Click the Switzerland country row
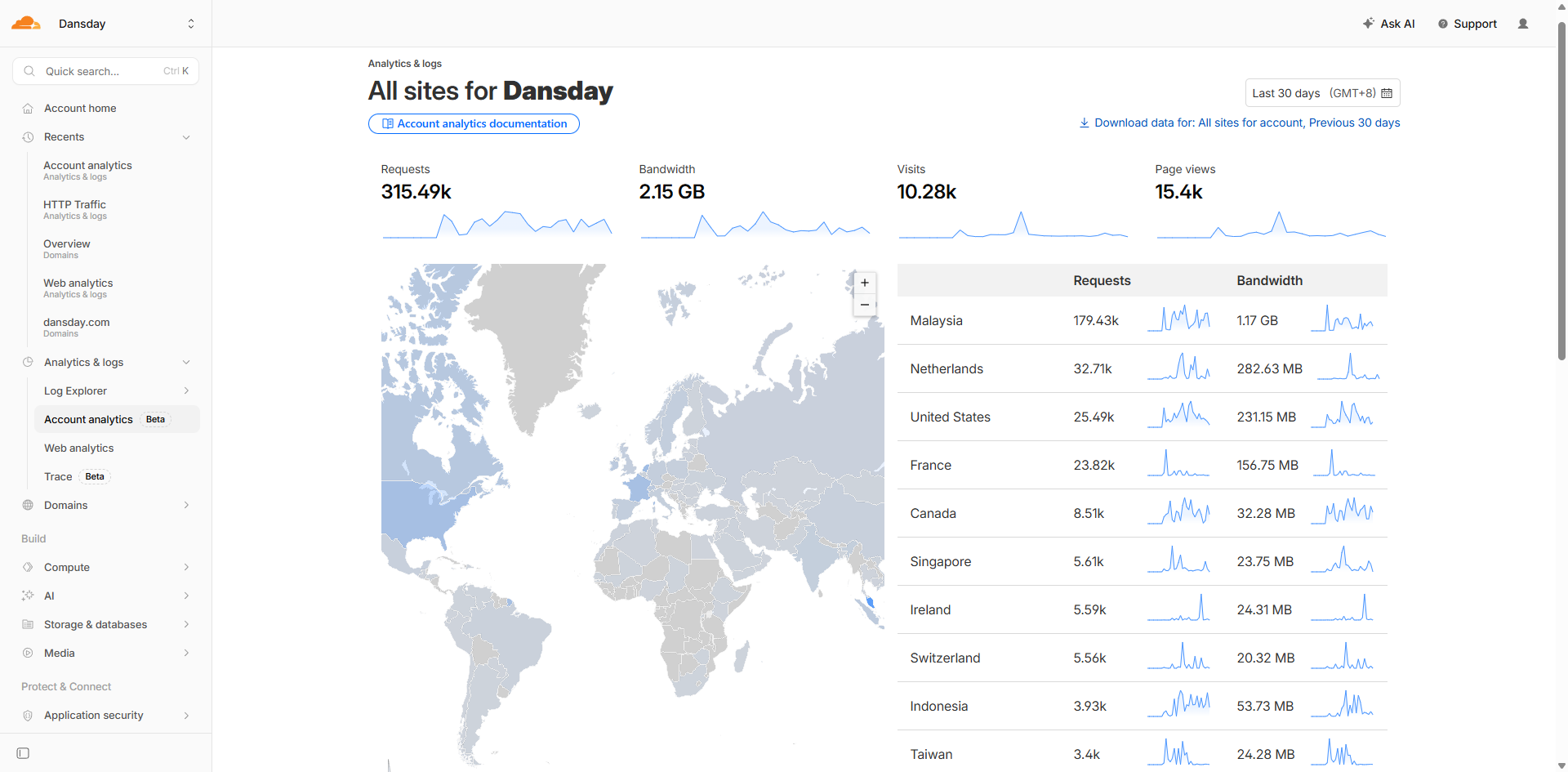Viewport: 1568px width, 772px height. pyautogui.click(x=1143, y=658)
